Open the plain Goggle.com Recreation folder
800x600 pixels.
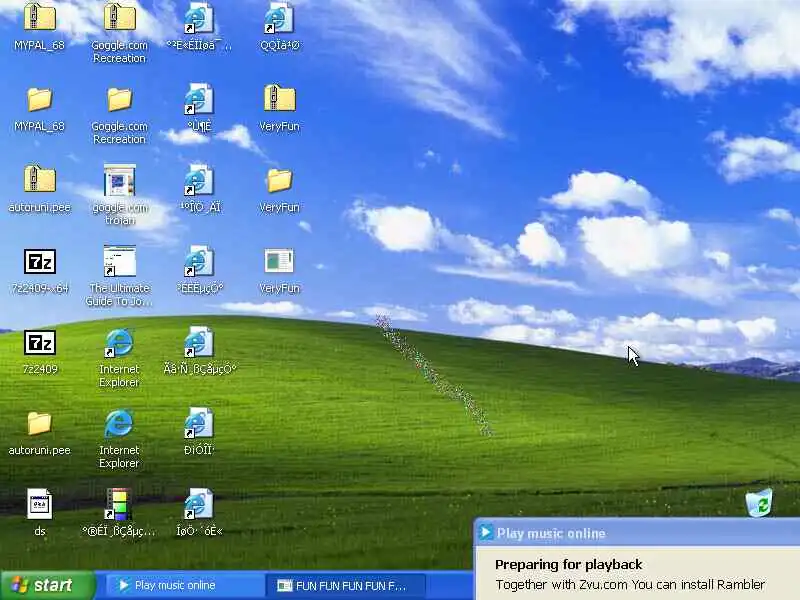pyautogui.click(x=119, y=99)
